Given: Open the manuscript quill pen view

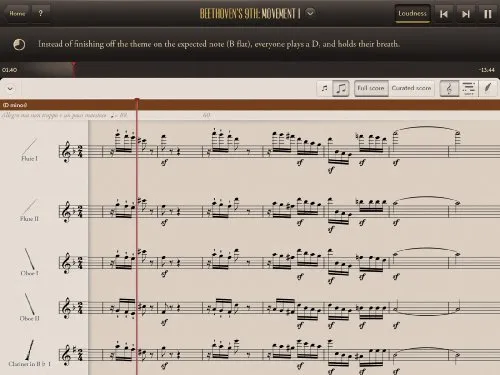Looking at the screenshot, I should (488, 89).
